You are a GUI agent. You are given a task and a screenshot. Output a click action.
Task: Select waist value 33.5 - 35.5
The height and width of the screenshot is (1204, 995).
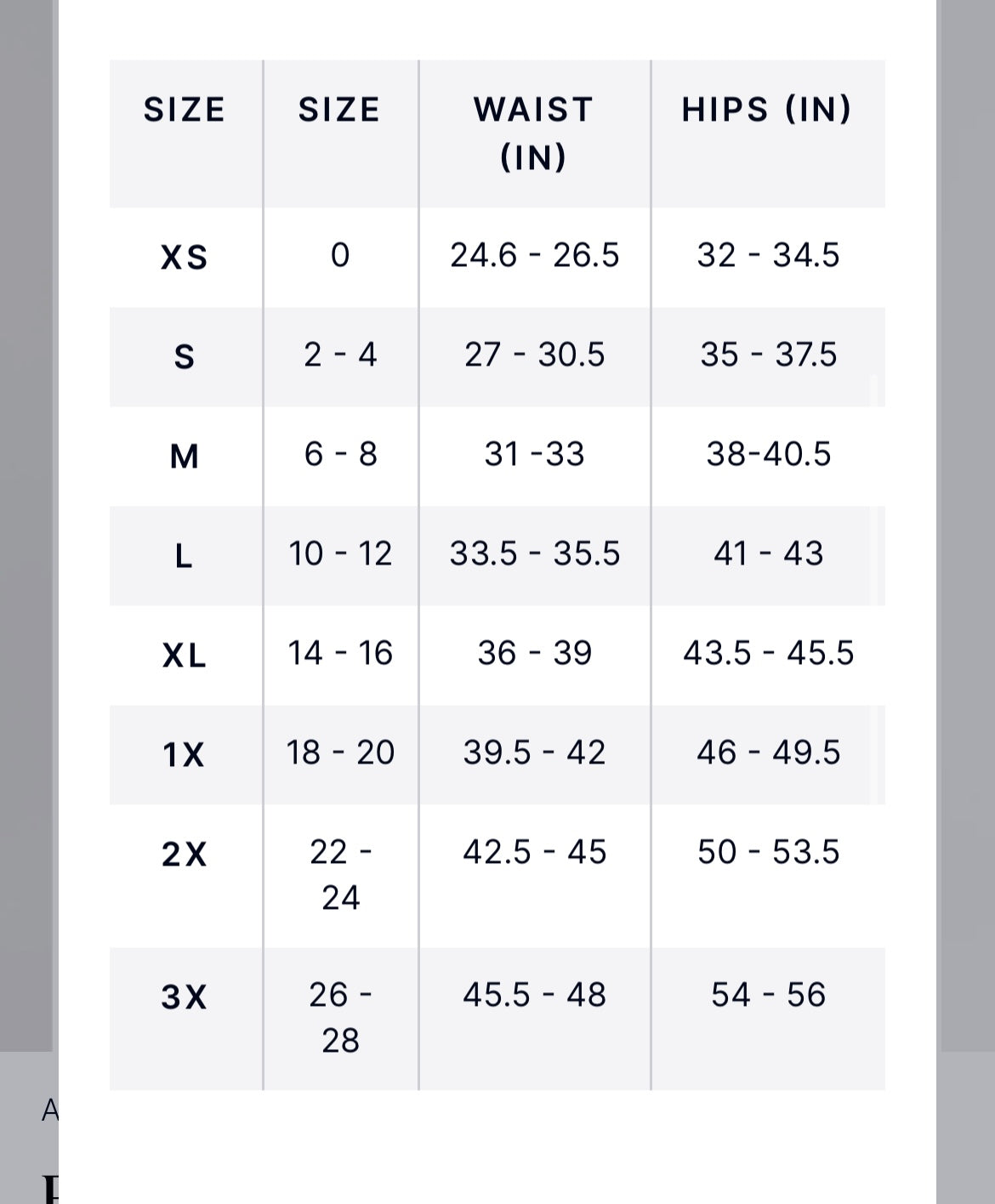534,554
